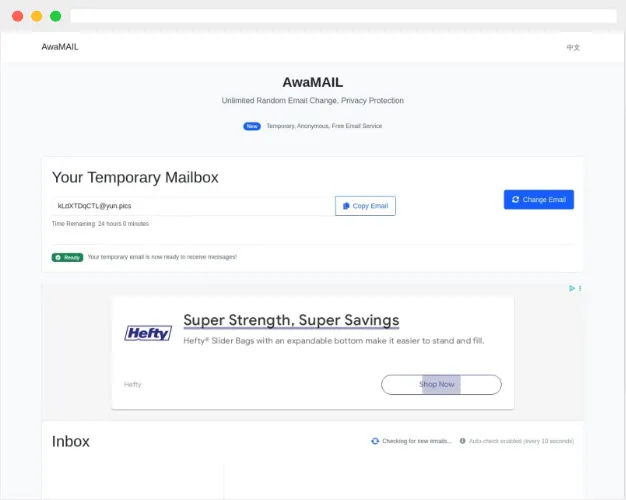Click the refresh icon beside Checking for new emails
Screen dimensions: 626x500
(375, 441)
